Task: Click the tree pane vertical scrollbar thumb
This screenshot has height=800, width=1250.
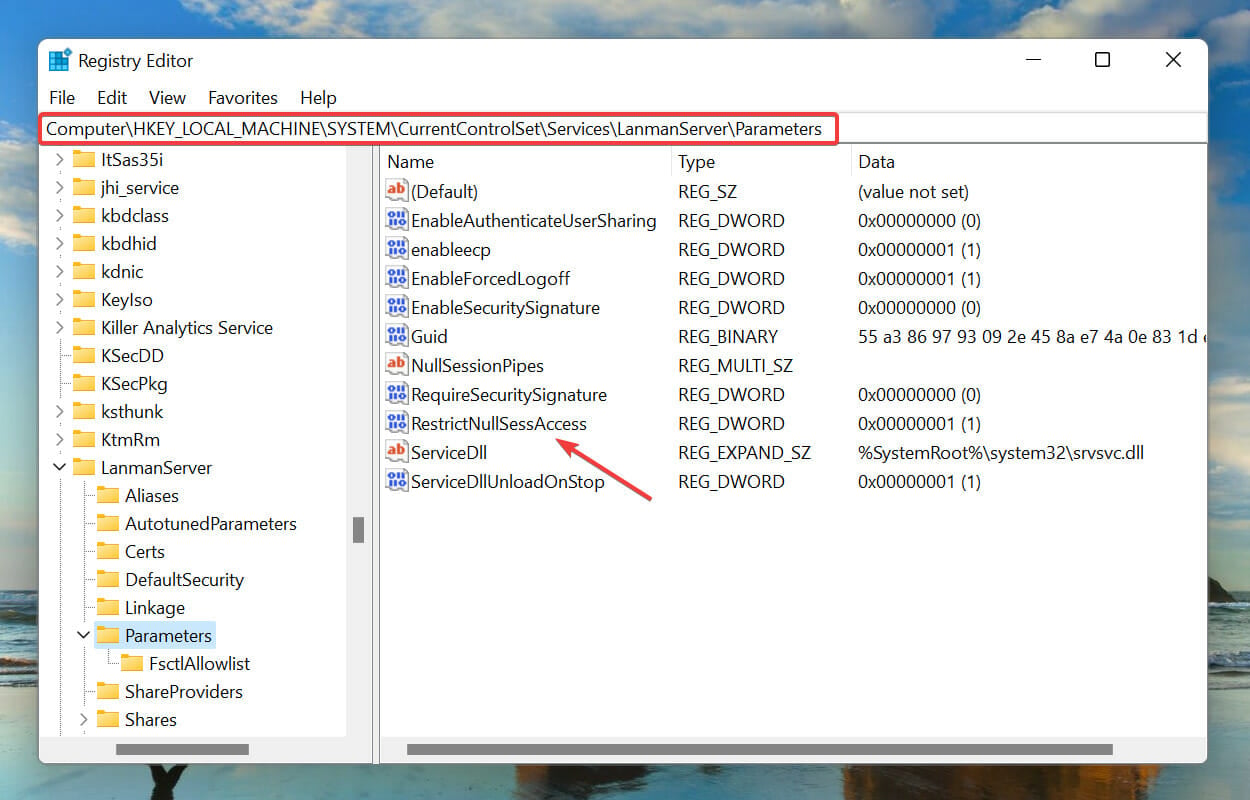Action: point(358,530)
